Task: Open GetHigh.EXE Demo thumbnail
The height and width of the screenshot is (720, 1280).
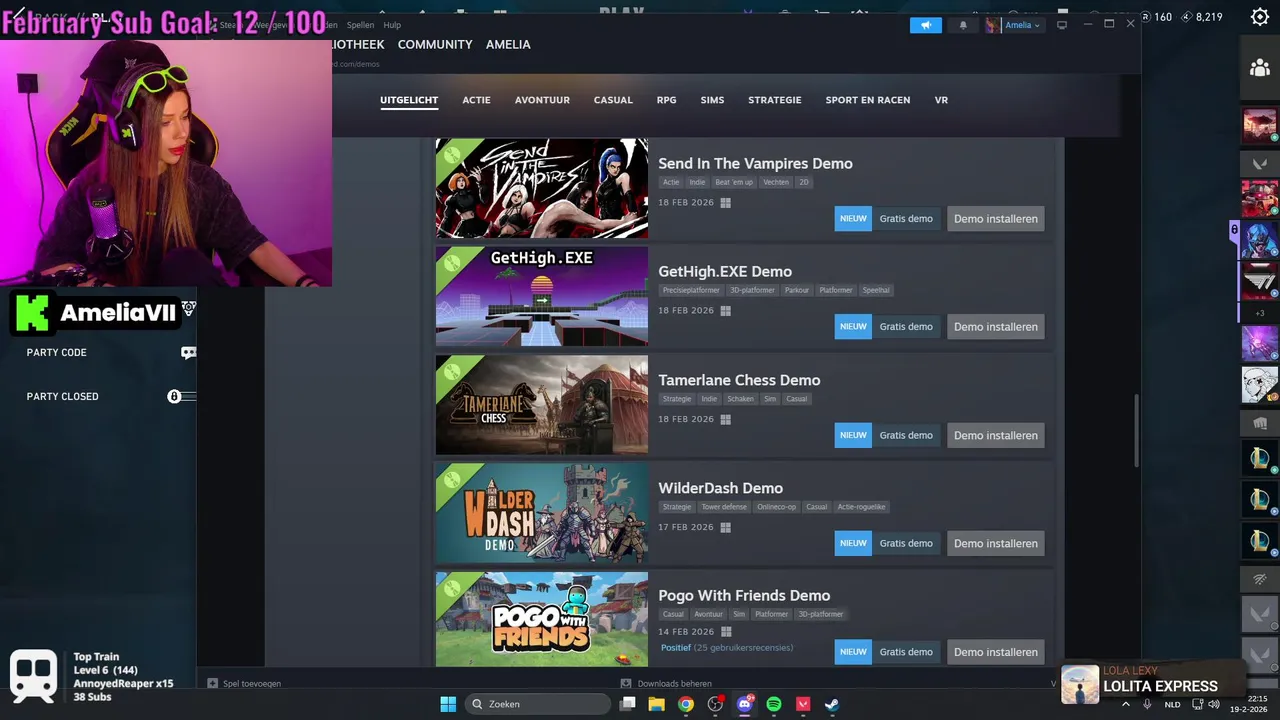Action: pyautogui.click(x=542, y=296)
